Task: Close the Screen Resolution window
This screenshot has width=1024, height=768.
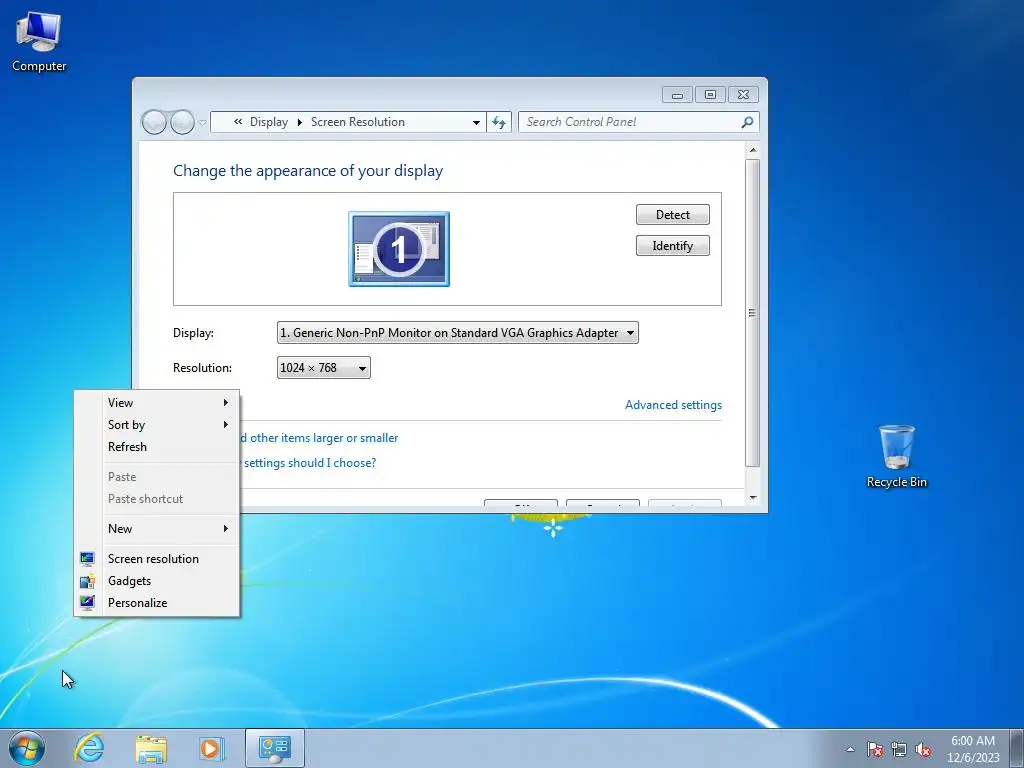Action: click(x=743, y=95)
